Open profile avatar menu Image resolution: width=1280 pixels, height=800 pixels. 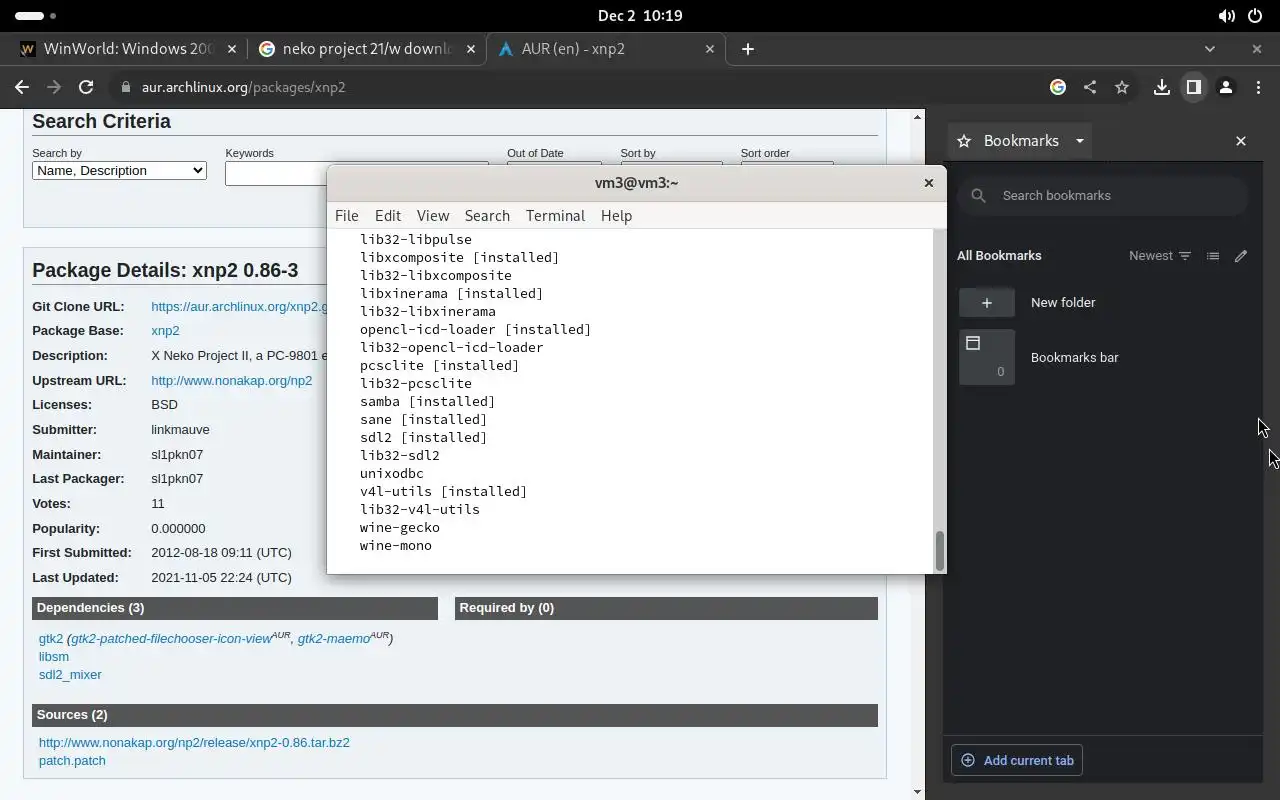[1226, 87]
